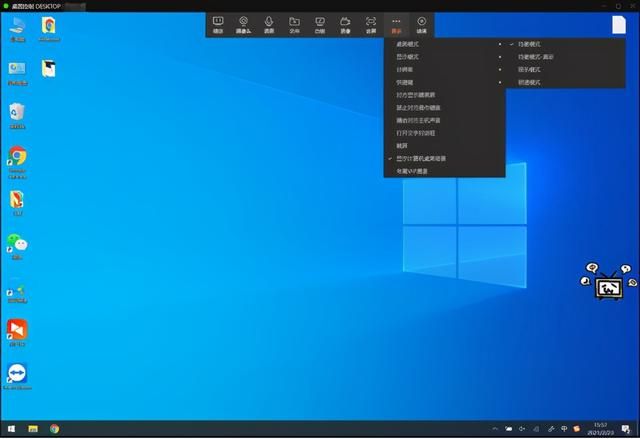
Task: Click the highlighted three-dots More icon in the toolbar
Action: [396, 24]
